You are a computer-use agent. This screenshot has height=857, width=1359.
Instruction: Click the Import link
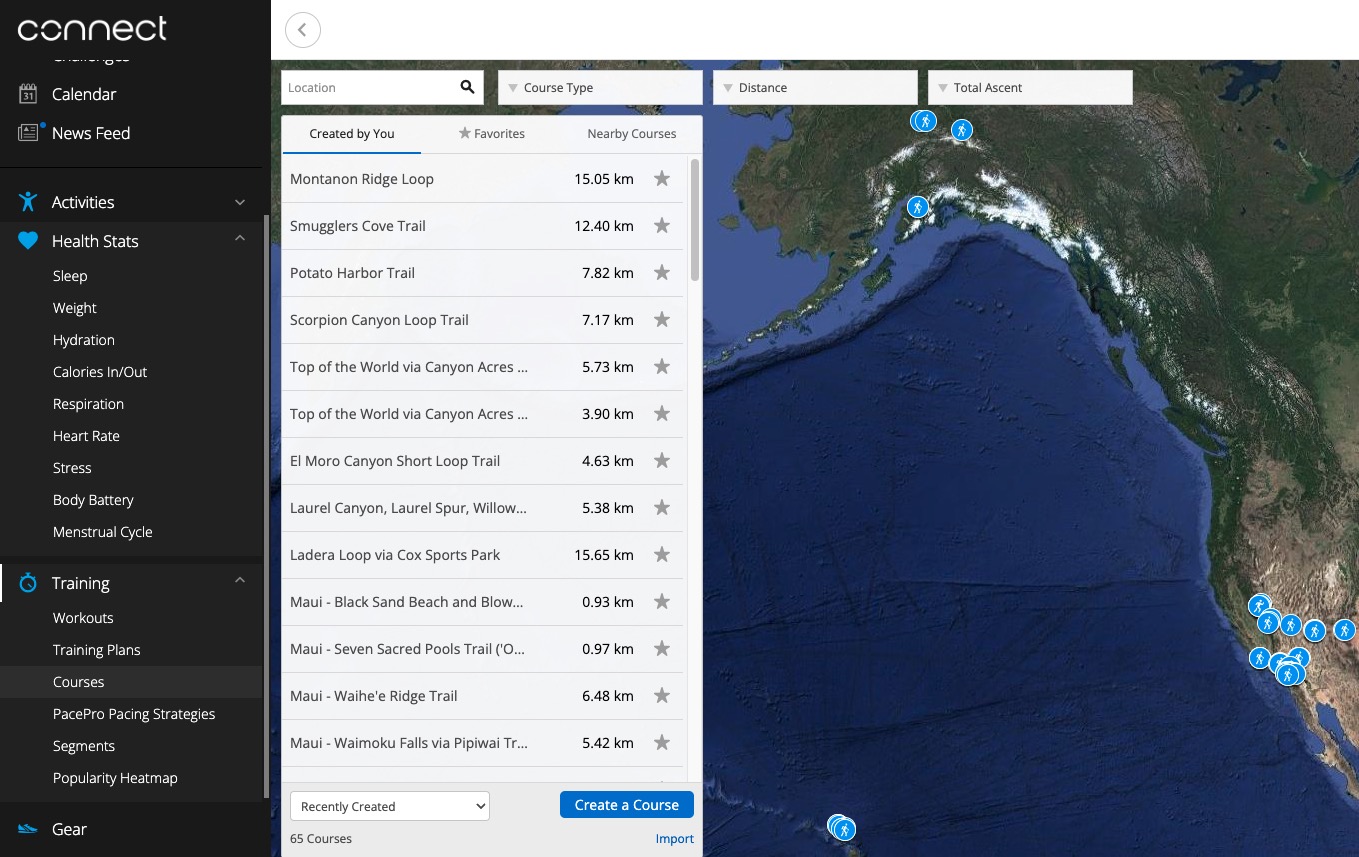tap(674, 839)
